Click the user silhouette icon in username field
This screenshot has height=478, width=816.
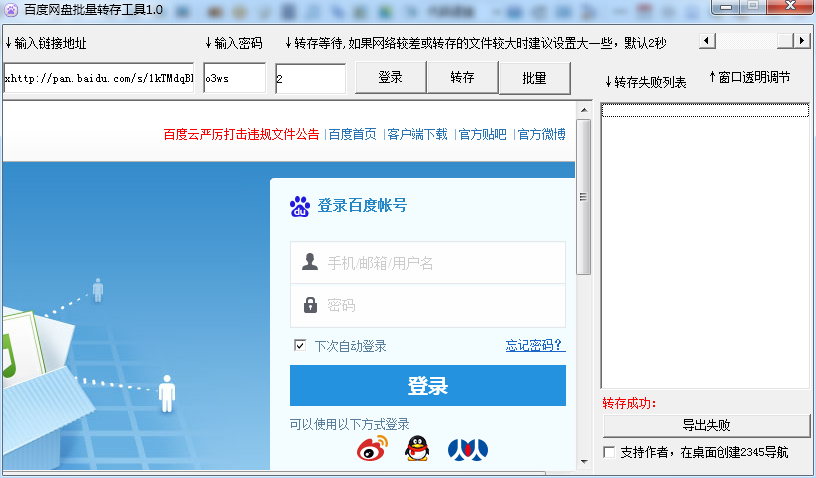coord(310,262)
